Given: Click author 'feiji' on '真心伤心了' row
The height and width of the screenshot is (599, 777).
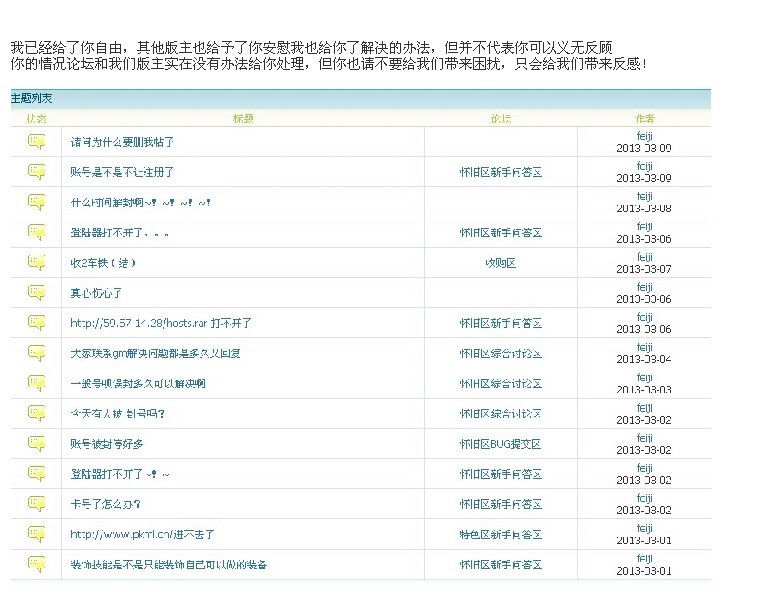Looking at the screenshot, I should pos(644,287).
